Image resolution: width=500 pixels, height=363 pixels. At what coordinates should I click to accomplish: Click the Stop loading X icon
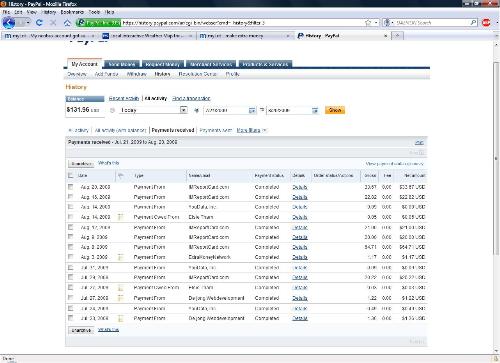click(x=53, y=23)
